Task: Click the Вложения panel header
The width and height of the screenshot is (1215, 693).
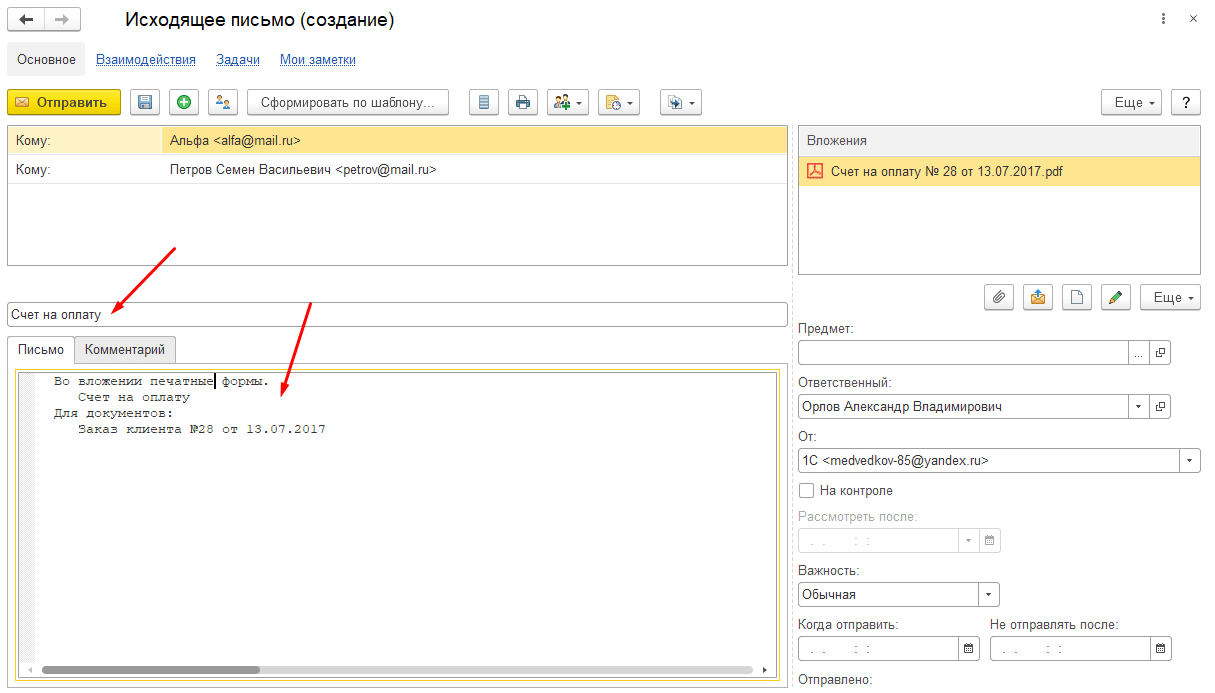Action: tap(999, 141)
